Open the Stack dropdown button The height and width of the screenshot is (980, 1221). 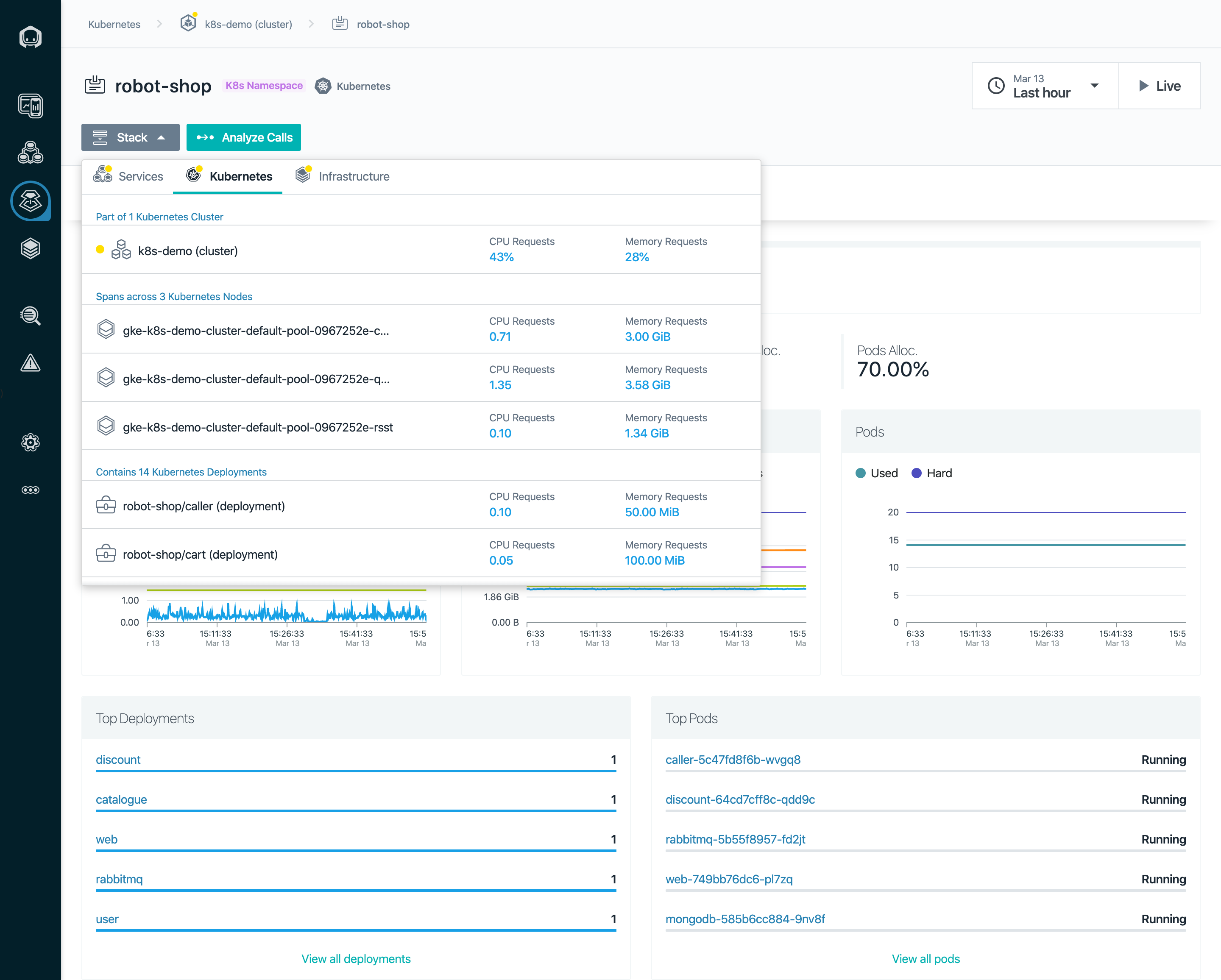pos(130,138)
